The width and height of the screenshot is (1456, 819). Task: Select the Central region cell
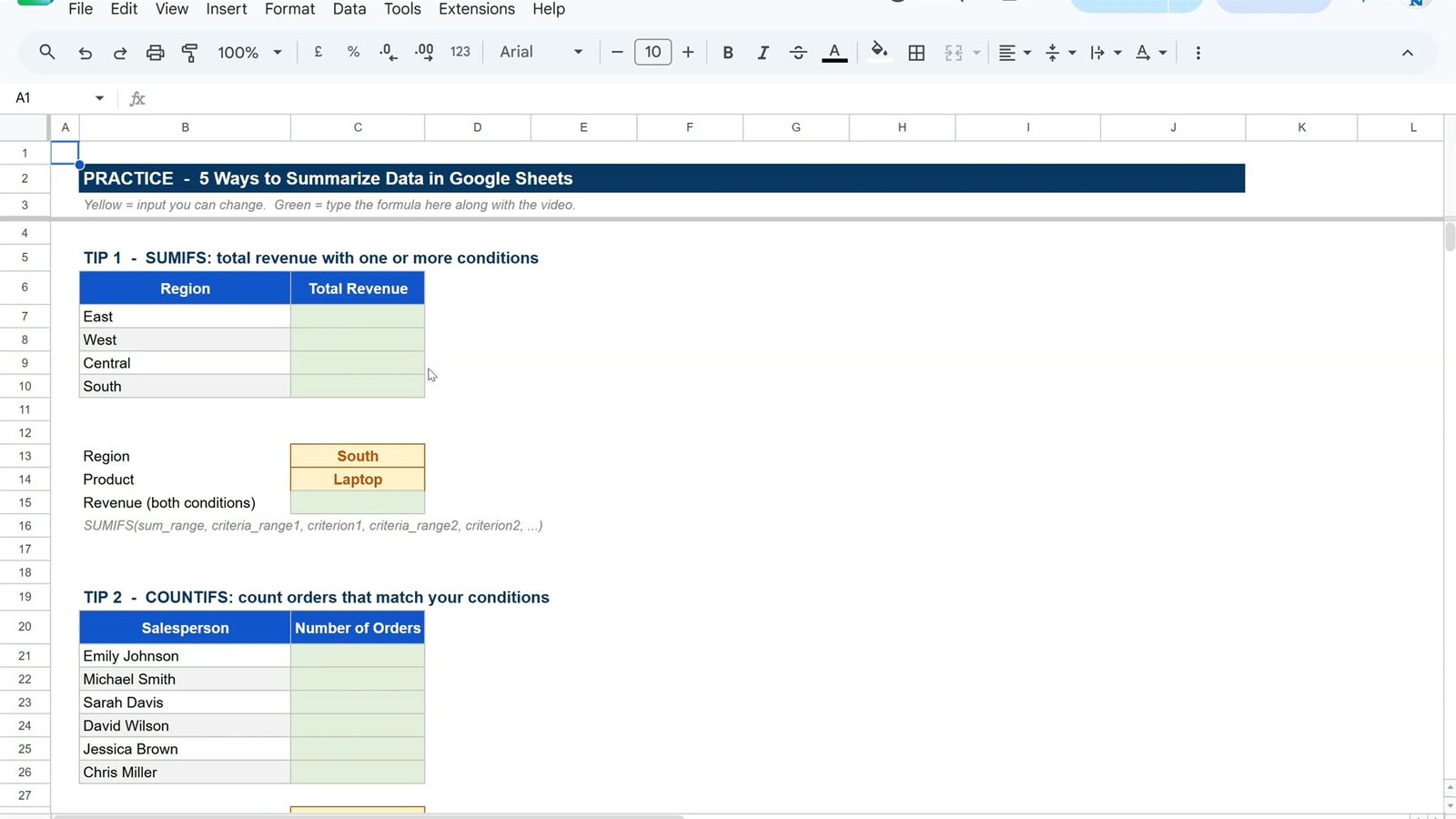pyautogui.click(x=185, y=363)
